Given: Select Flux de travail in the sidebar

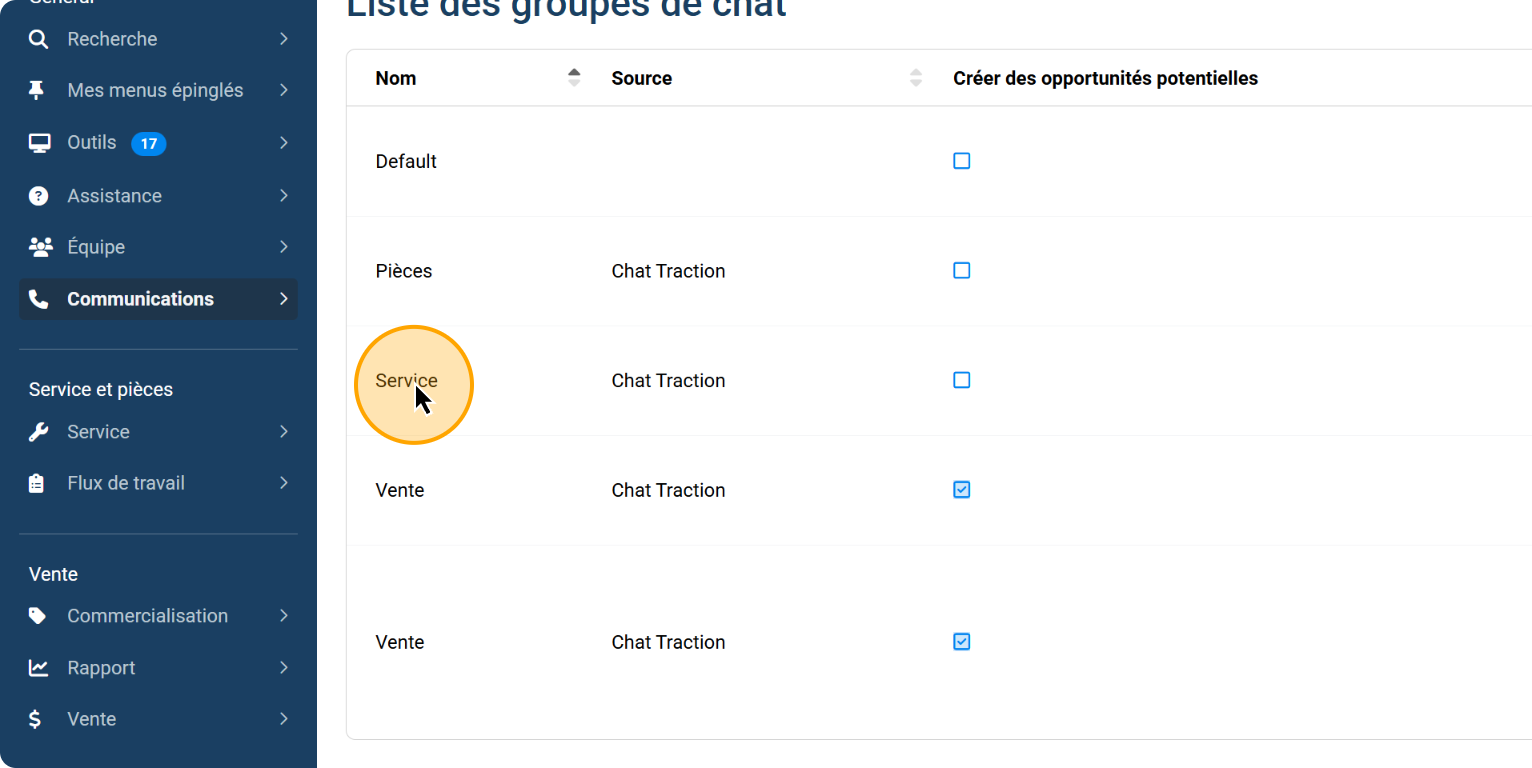Looking at the screenshot, I should point(126,483).
